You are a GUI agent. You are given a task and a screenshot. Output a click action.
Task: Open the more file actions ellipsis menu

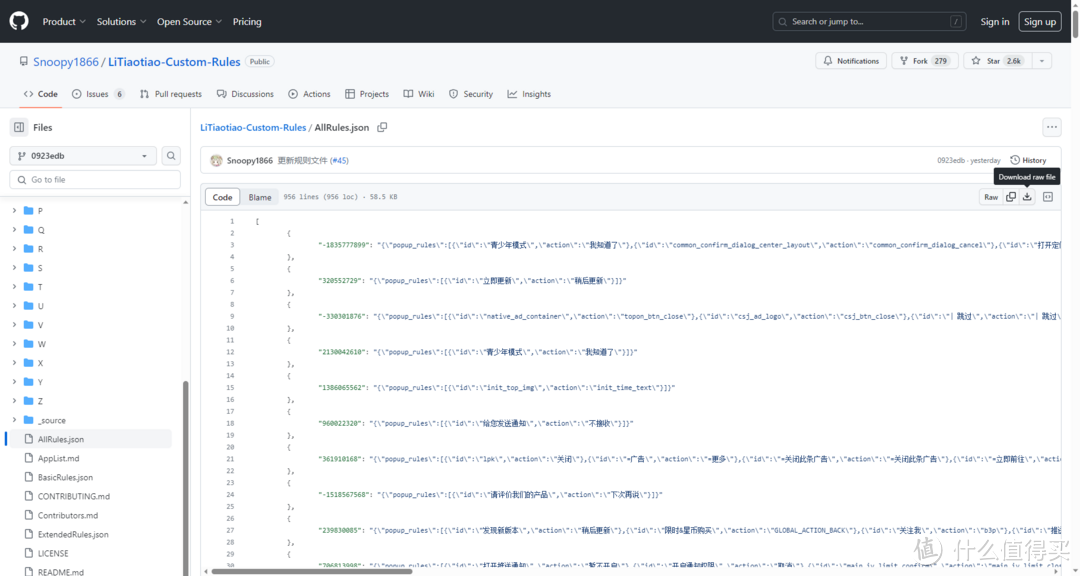click(x=1052, y=127)
